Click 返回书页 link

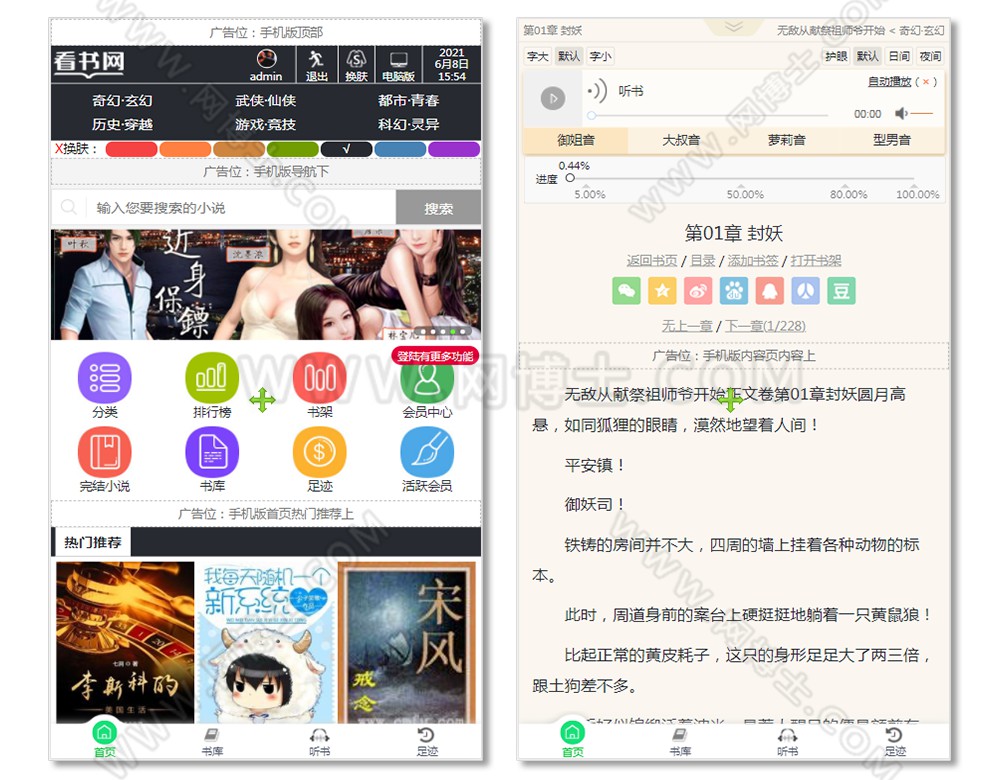click(x=651, y=260)
